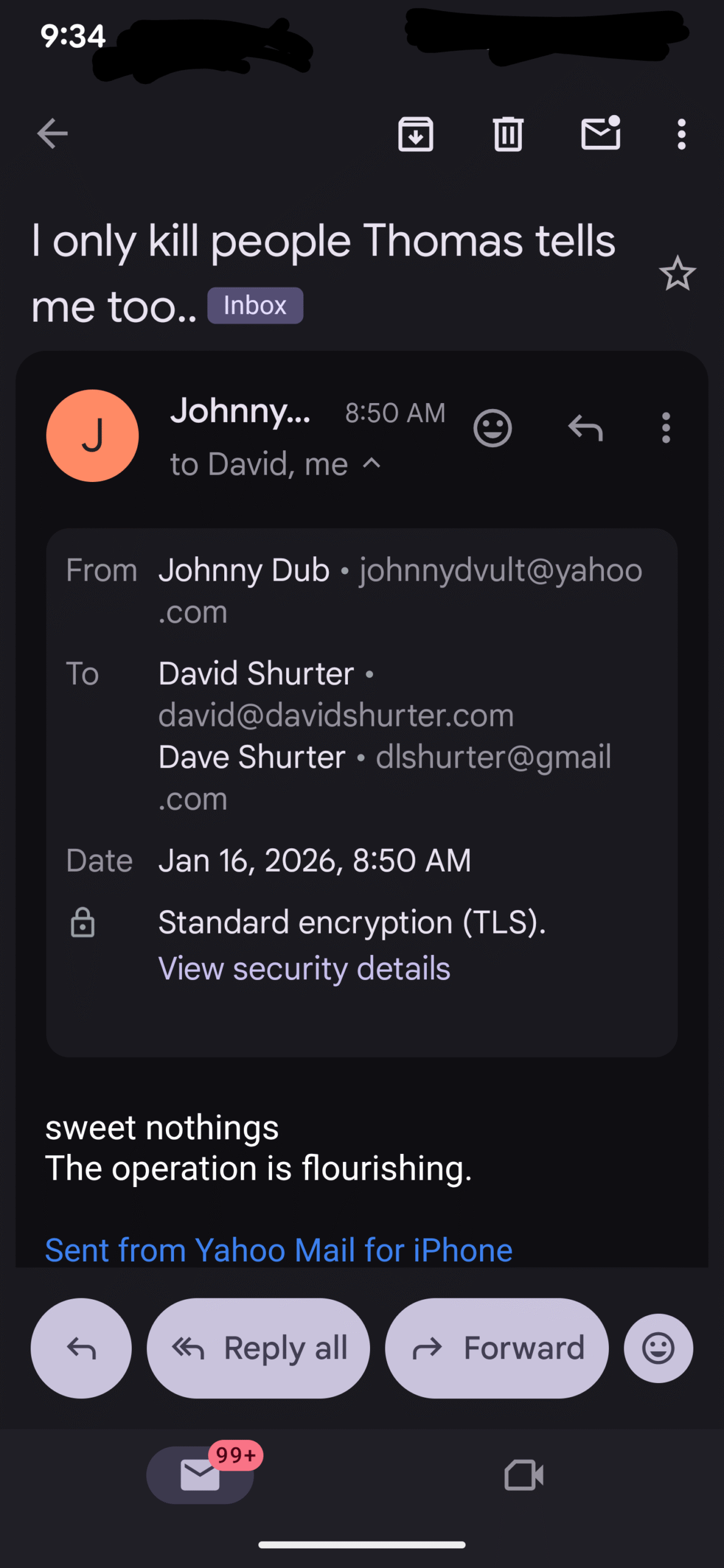
Task: Star this email conversation
Action: [x=677, y=273]
